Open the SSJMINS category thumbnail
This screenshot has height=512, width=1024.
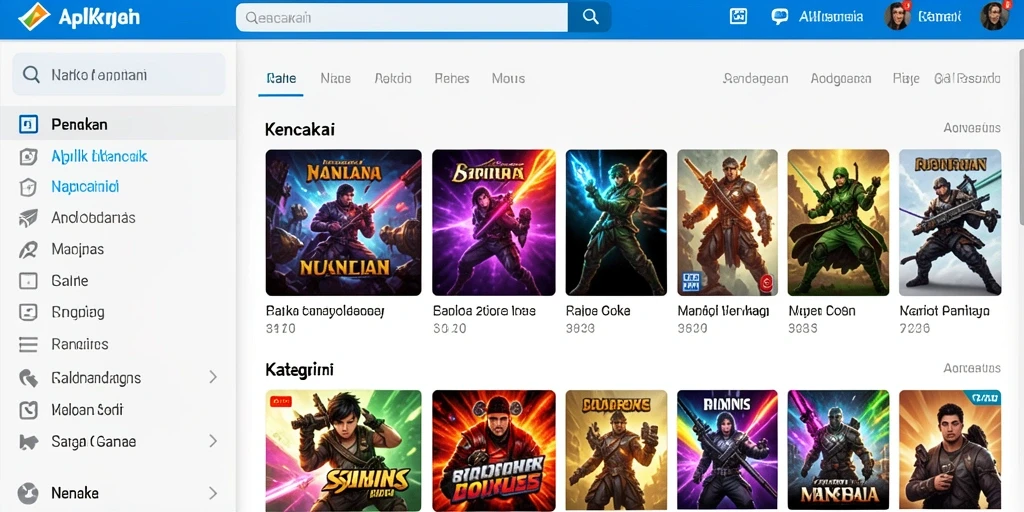click(x=344, y=451)
